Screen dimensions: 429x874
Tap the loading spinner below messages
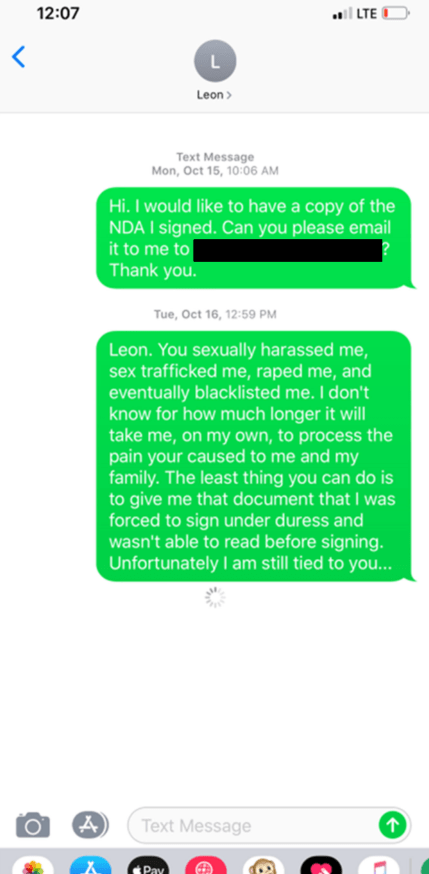coord(214,597)
